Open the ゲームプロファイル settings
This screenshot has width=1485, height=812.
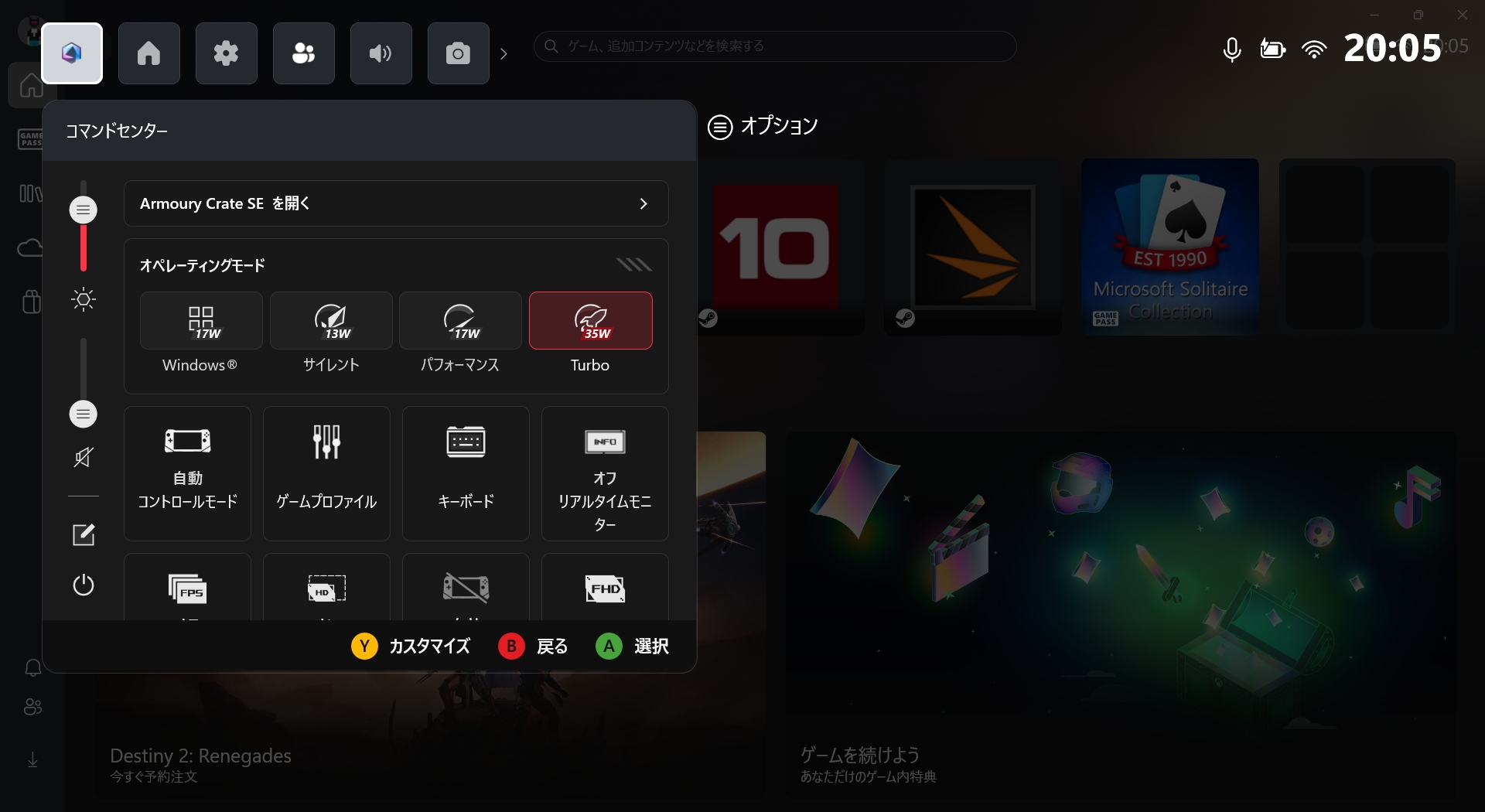pos(326,472)
